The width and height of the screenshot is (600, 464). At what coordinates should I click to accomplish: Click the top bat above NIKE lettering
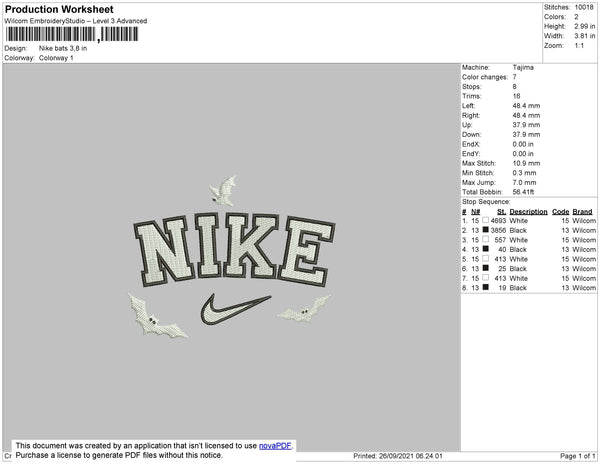coord(223,190)
